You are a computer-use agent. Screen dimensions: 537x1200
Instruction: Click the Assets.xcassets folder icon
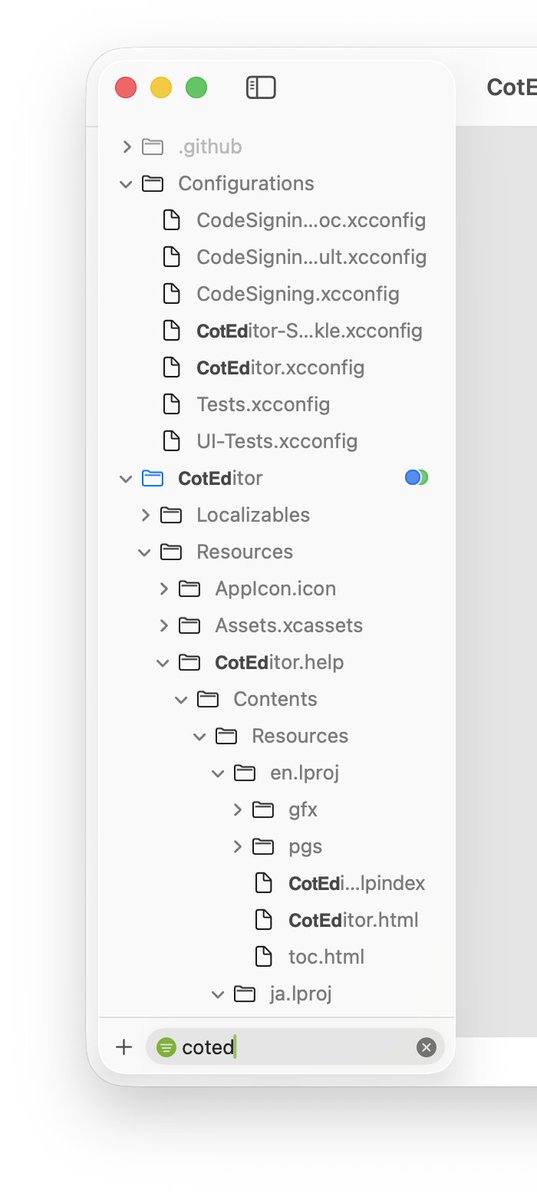click(189, 626)
